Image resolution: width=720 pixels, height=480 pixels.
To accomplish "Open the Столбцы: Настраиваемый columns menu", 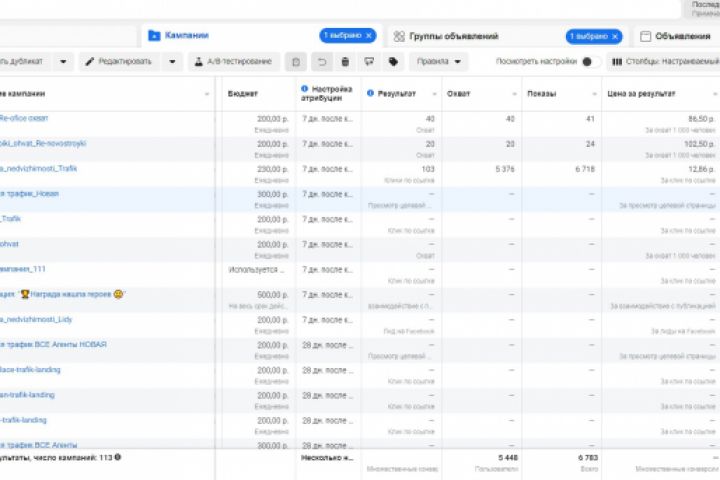I will click(x=664, y=62).
